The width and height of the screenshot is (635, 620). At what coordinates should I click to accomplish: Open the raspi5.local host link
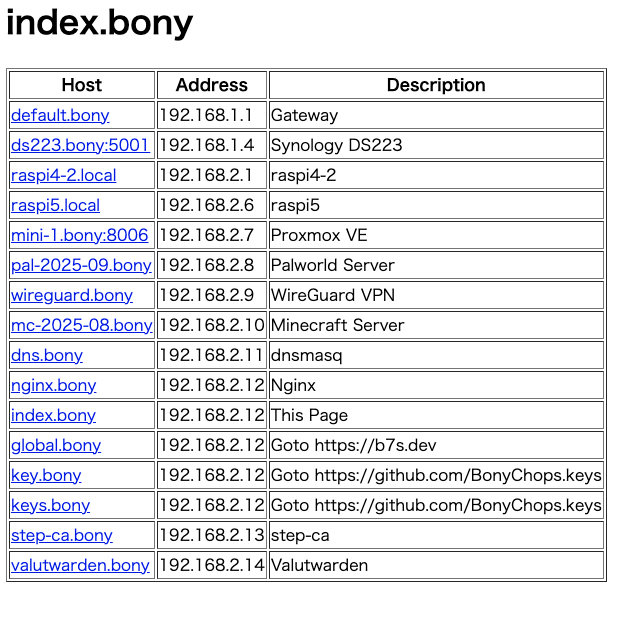tap(55, 205)
